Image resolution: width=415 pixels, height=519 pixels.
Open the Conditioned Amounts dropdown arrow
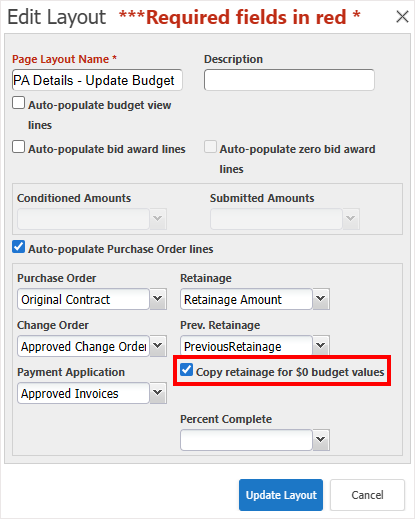[x=158, y=219]
